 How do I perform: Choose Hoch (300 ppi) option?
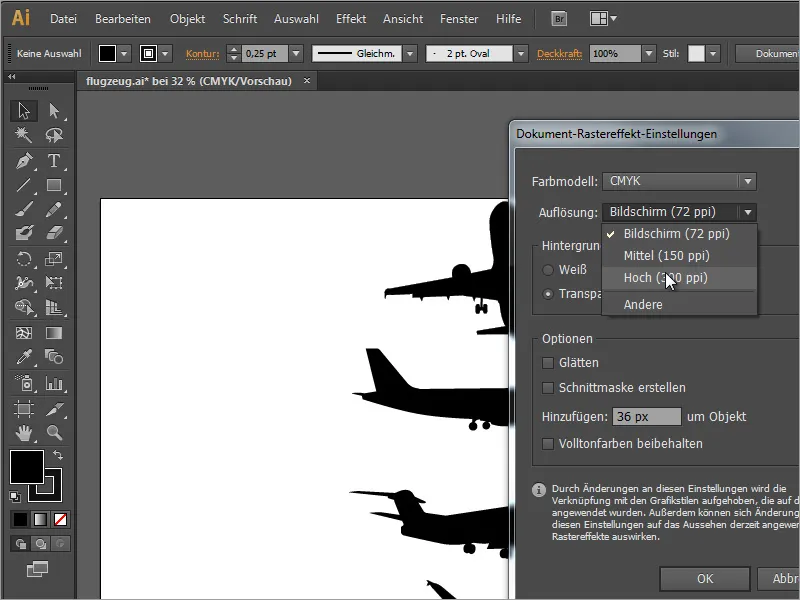[x=680, y=278]
